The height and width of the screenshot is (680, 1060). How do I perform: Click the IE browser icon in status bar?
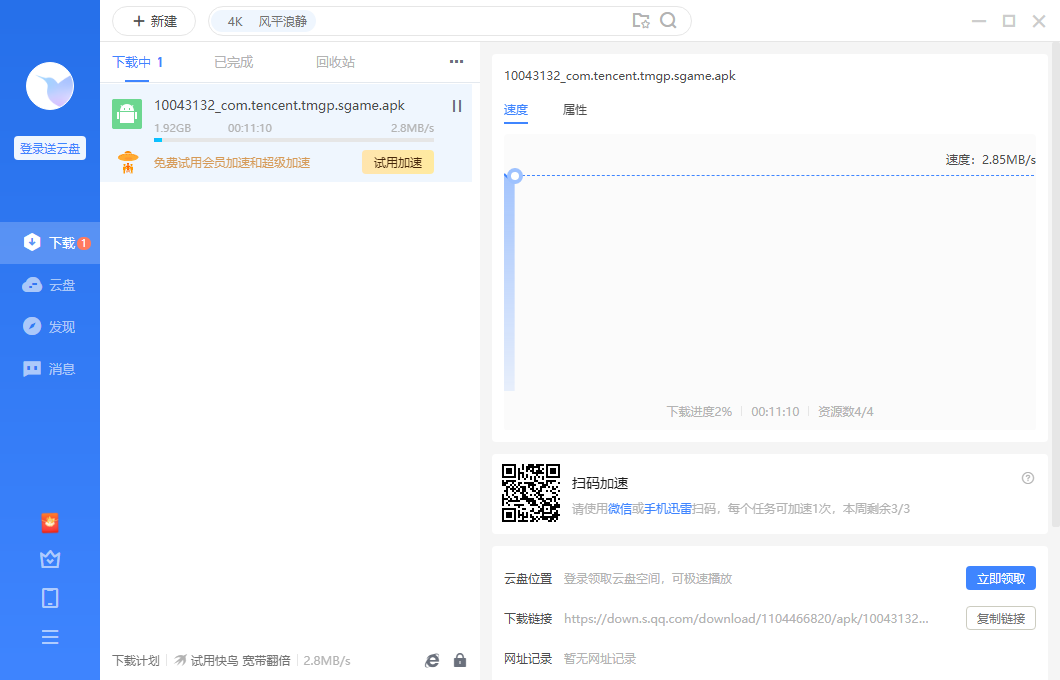pos(432,660)
